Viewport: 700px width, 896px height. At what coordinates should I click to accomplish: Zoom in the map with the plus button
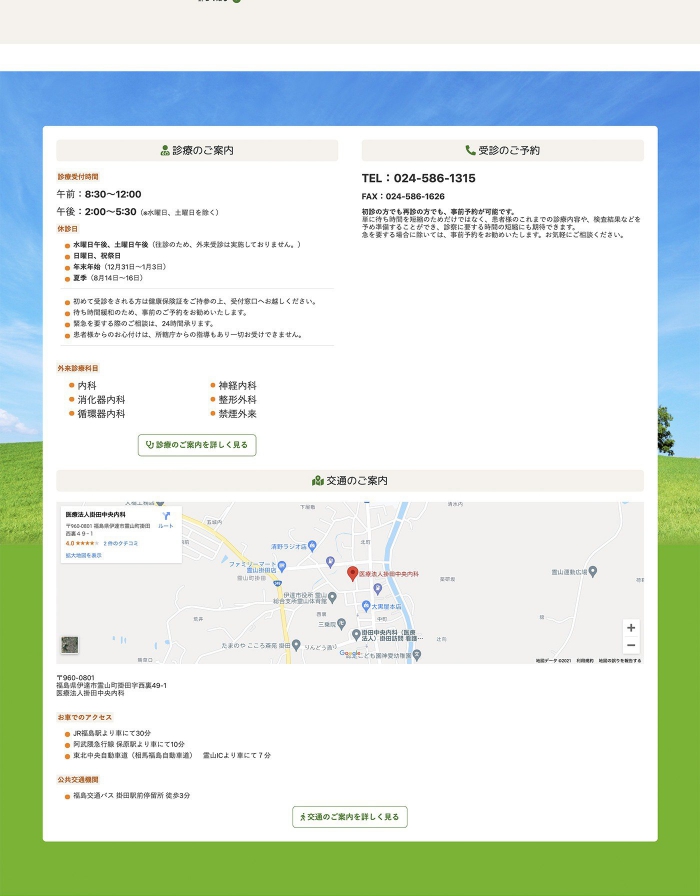pos(631,628)
